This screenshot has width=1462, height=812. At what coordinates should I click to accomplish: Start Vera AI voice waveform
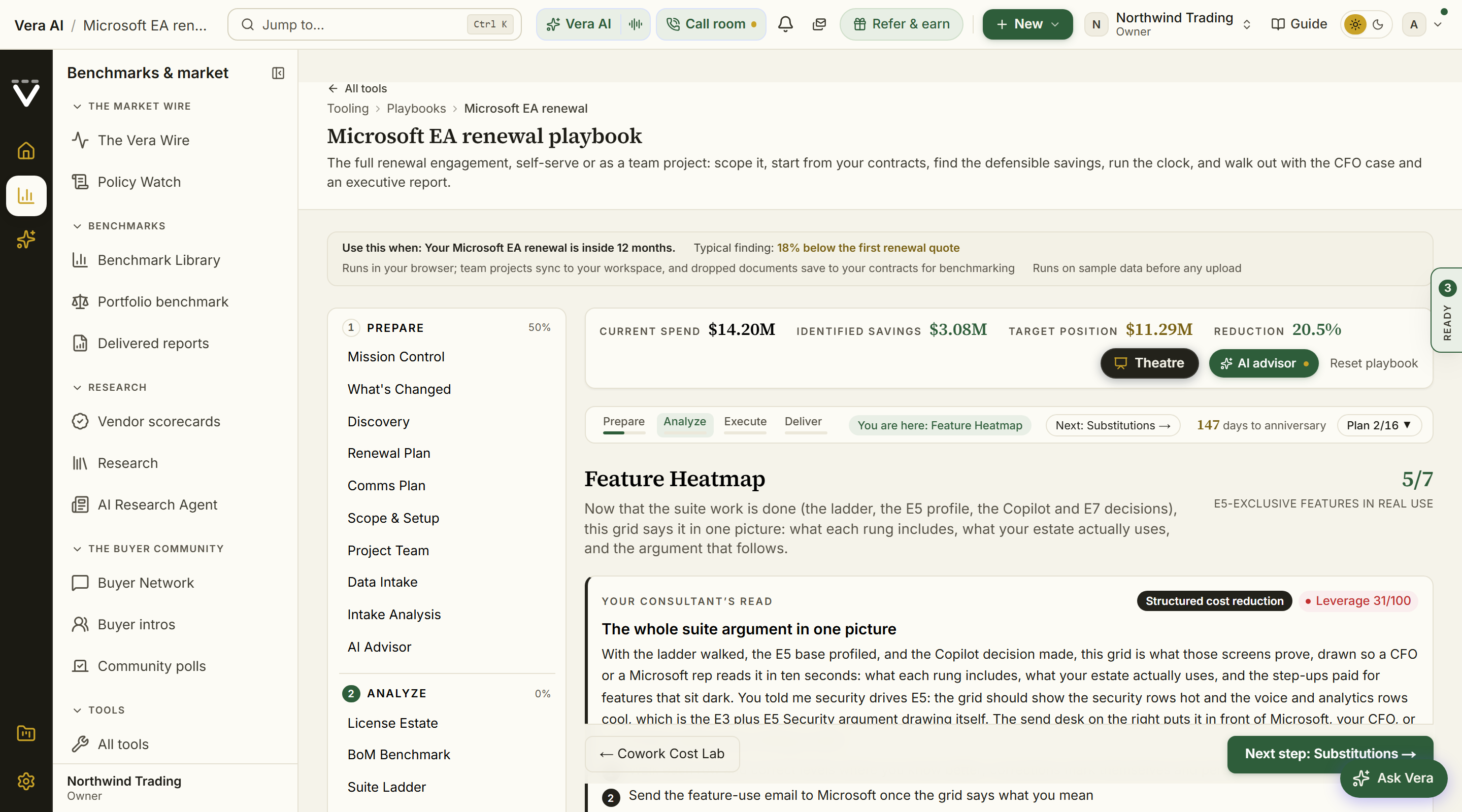pyautogui.click(x=636, y=24)
